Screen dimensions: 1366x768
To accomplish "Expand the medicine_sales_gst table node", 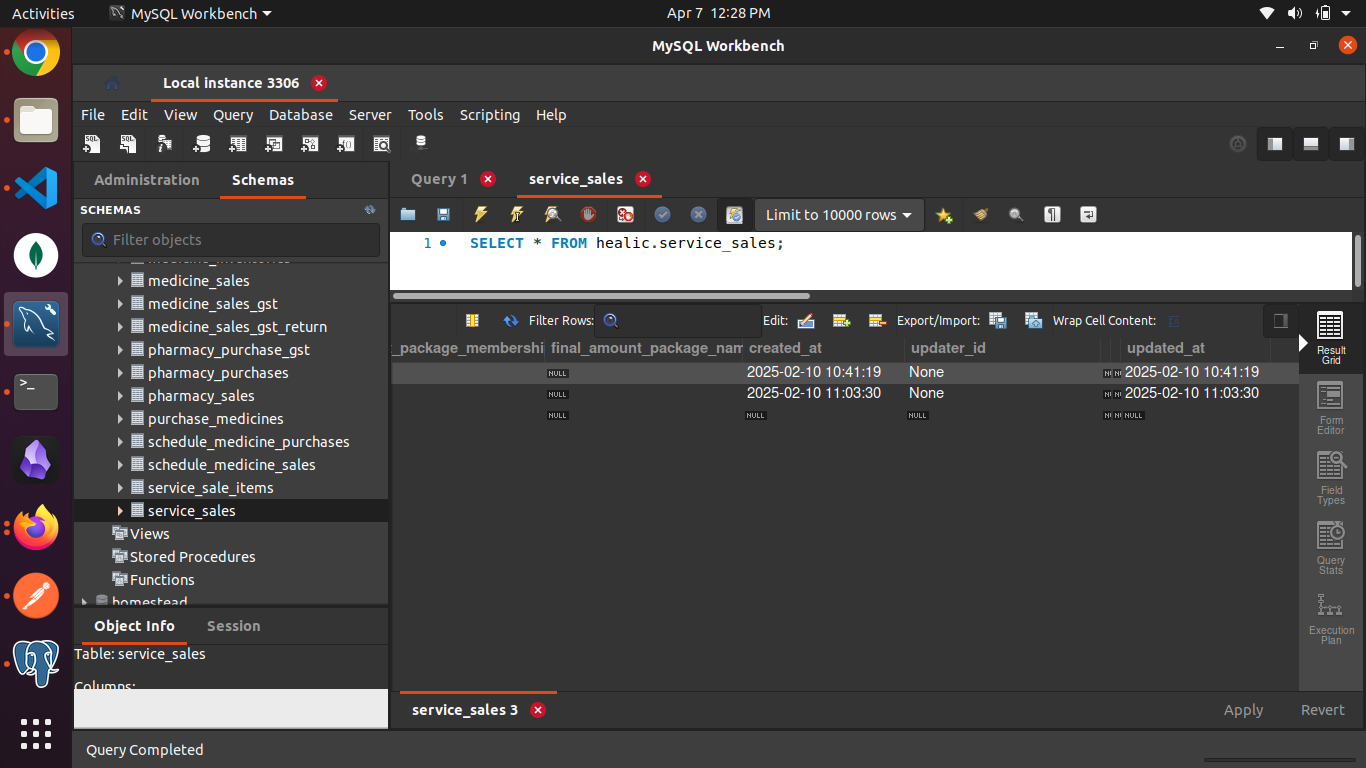I will pyautogui.click(x=121, y=304).
